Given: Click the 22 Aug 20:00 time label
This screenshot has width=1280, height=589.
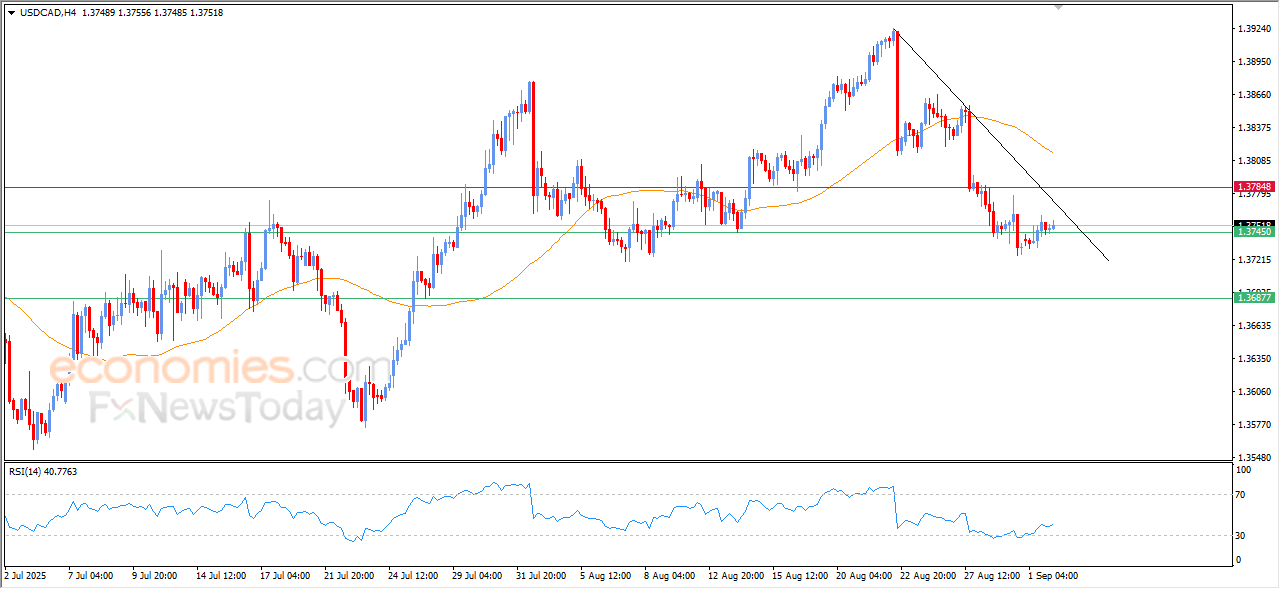Looking at the screenshot, I should pyautogui.click(x=926, y=576).
